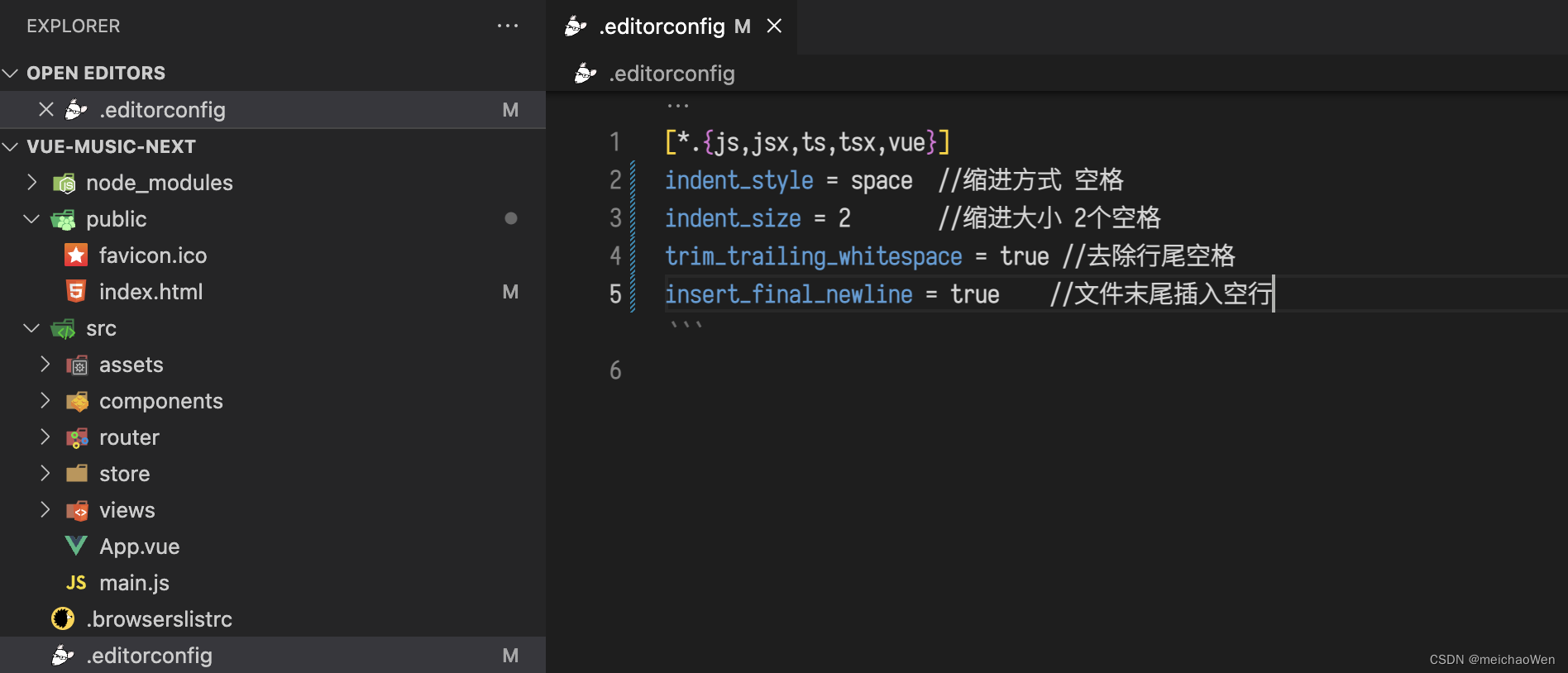Collapse the src folder chevron
Screen dimensions: 1568x673
pos(31,328)
